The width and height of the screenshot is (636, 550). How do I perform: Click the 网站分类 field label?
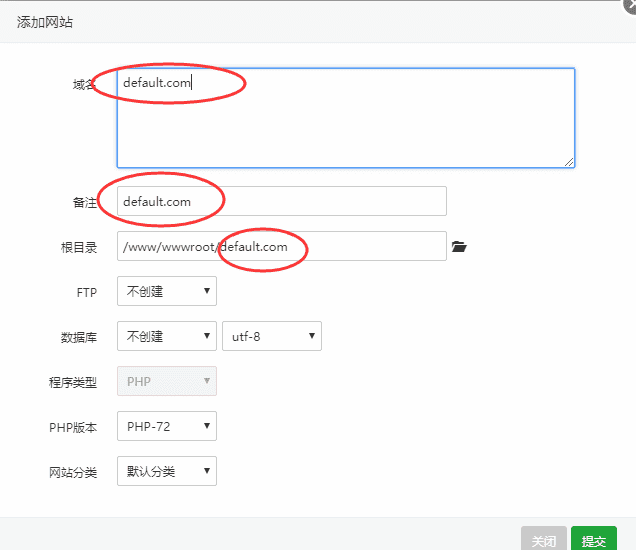pyautogui.click(x=74, y=472)
